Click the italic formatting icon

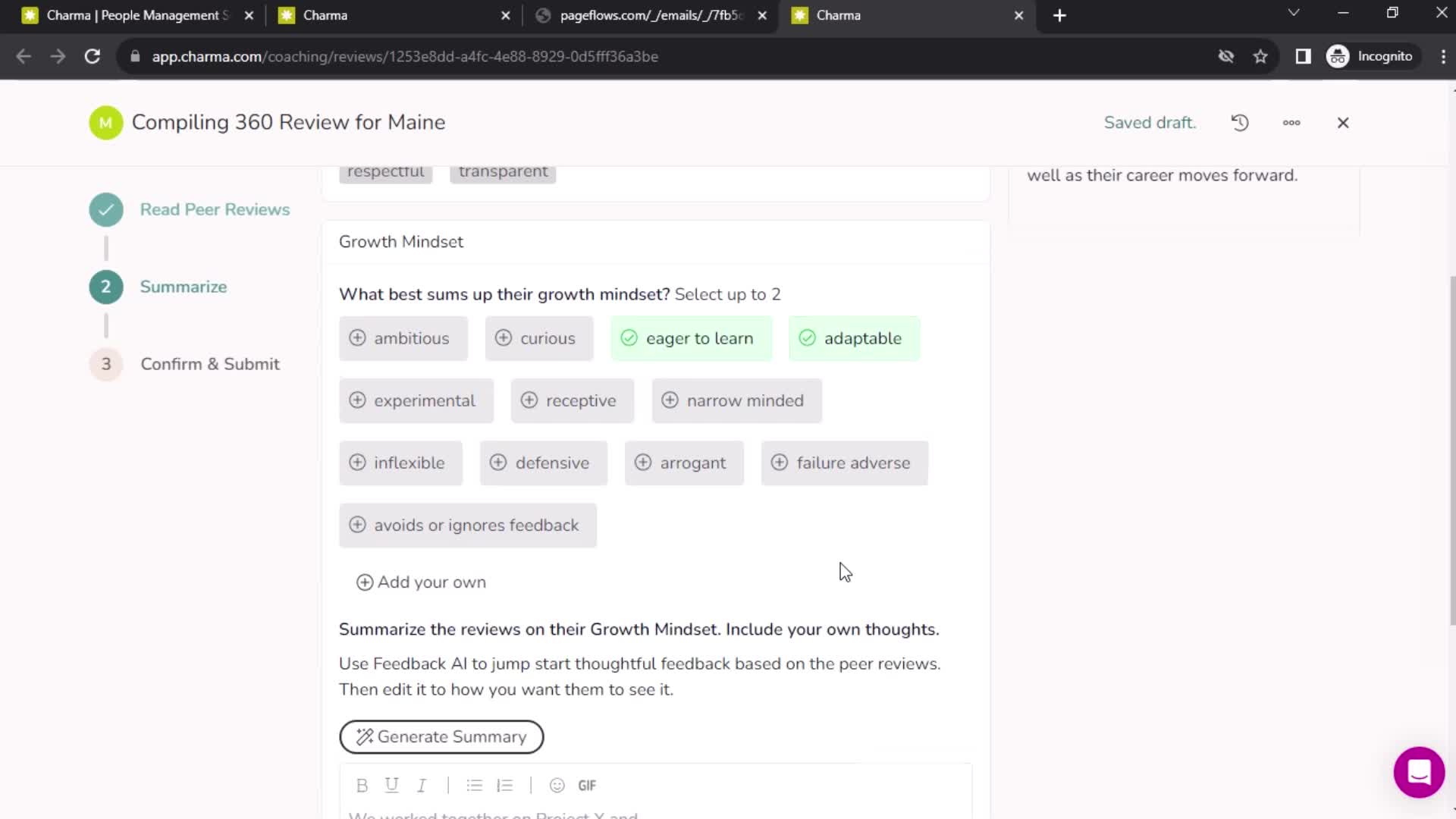(x=421, y=786)
